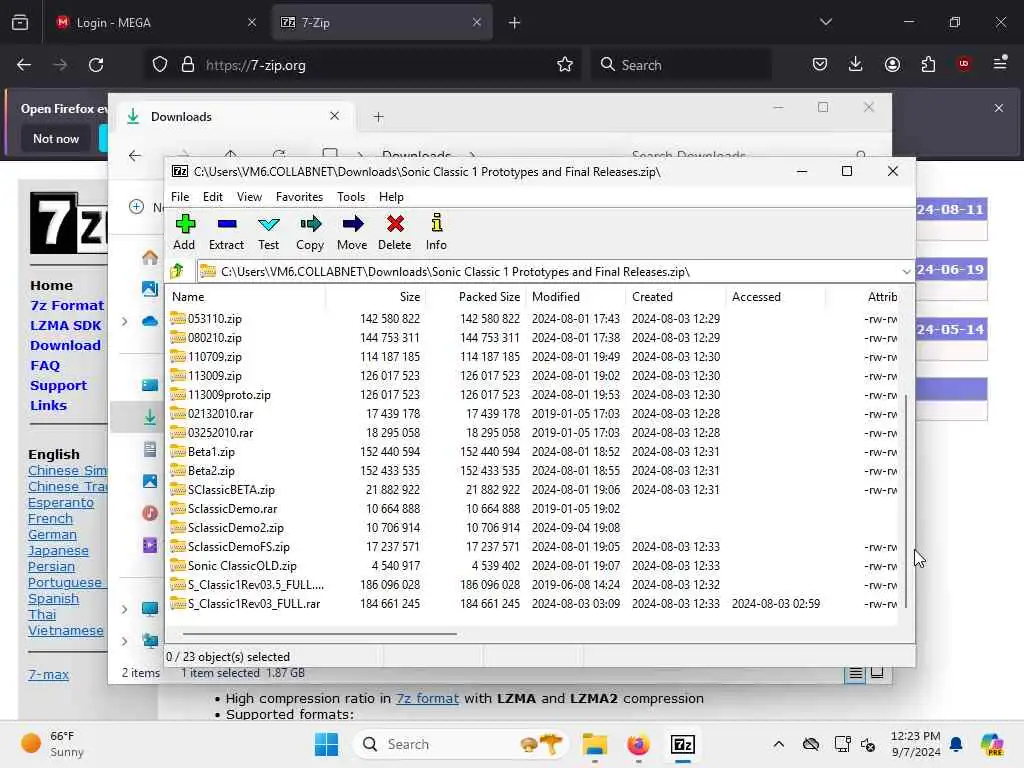Click the horizontal scrollbar in 7-Zip file list
Image resolution: width=1024 pixels, height=768 pixels.
[x=319, y=633]
